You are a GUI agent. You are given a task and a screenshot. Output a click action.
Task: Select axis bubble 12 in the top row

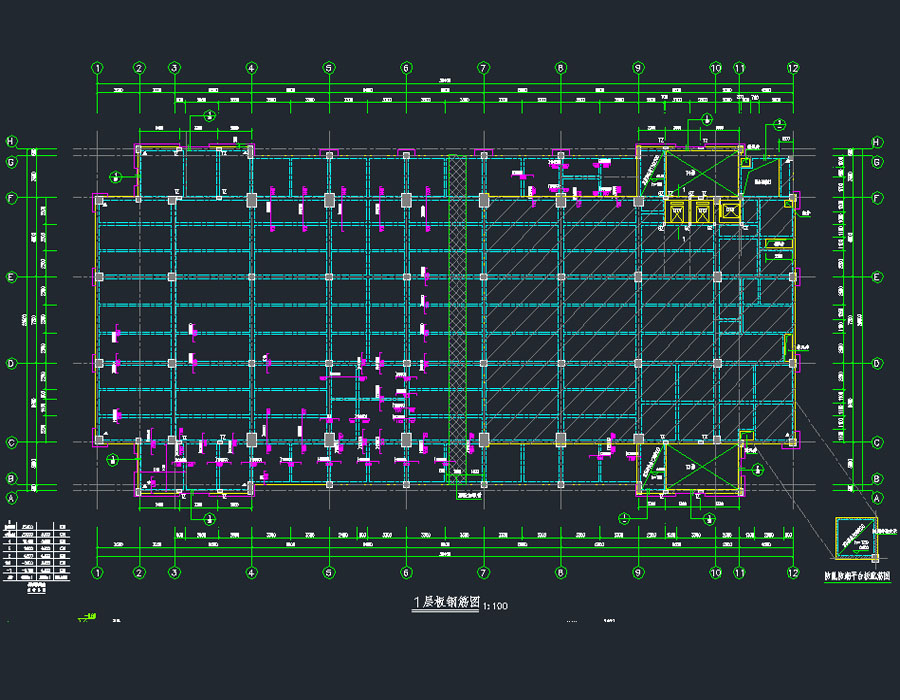pos(793,68)
